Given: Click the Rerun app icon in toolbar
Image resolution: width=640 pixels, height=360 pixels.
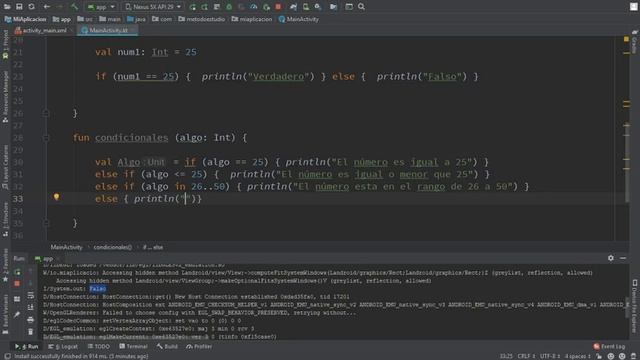Looking at the screenshot, I should [193, 7].
